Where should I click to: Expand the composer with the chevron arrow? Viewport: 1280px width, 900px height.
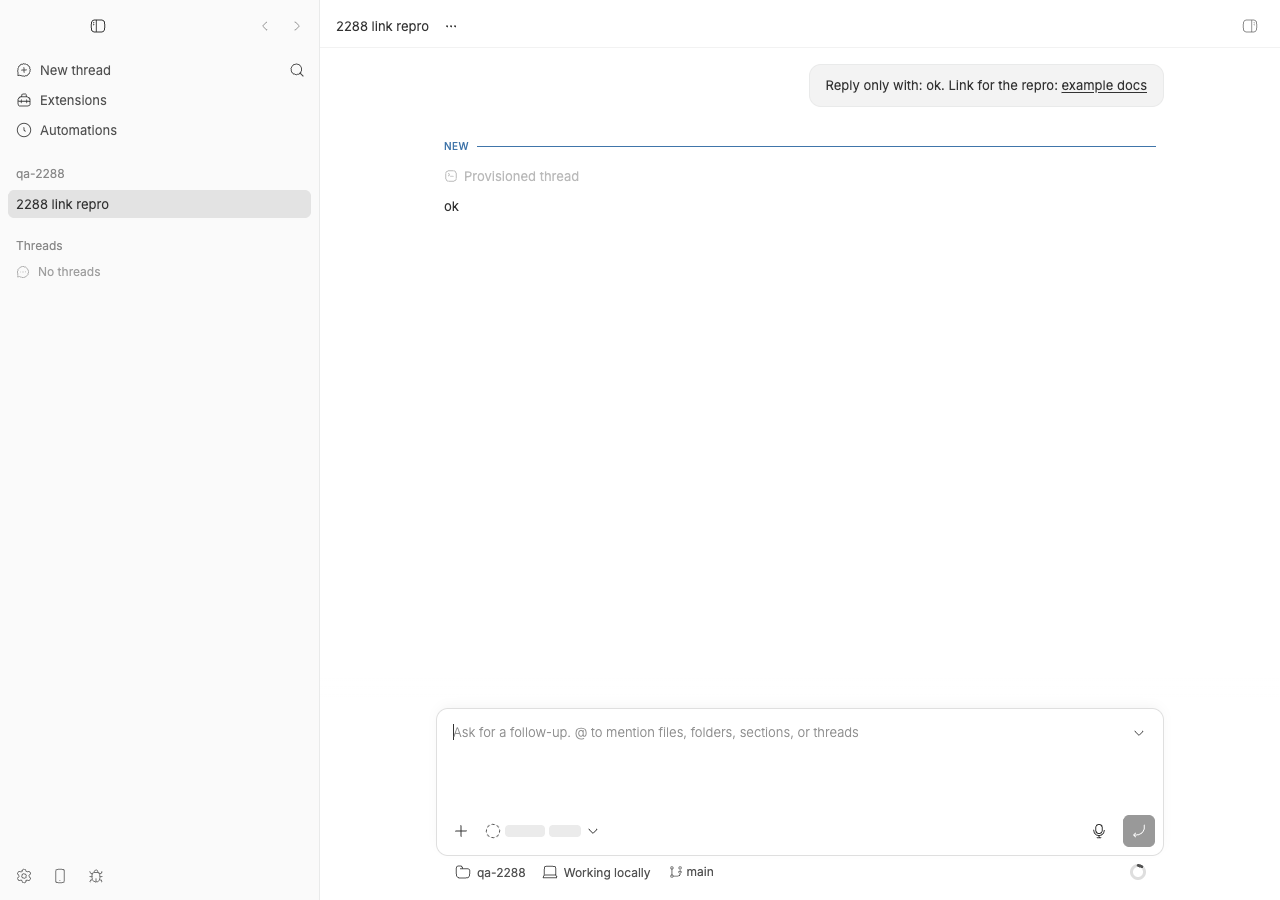1139,733
